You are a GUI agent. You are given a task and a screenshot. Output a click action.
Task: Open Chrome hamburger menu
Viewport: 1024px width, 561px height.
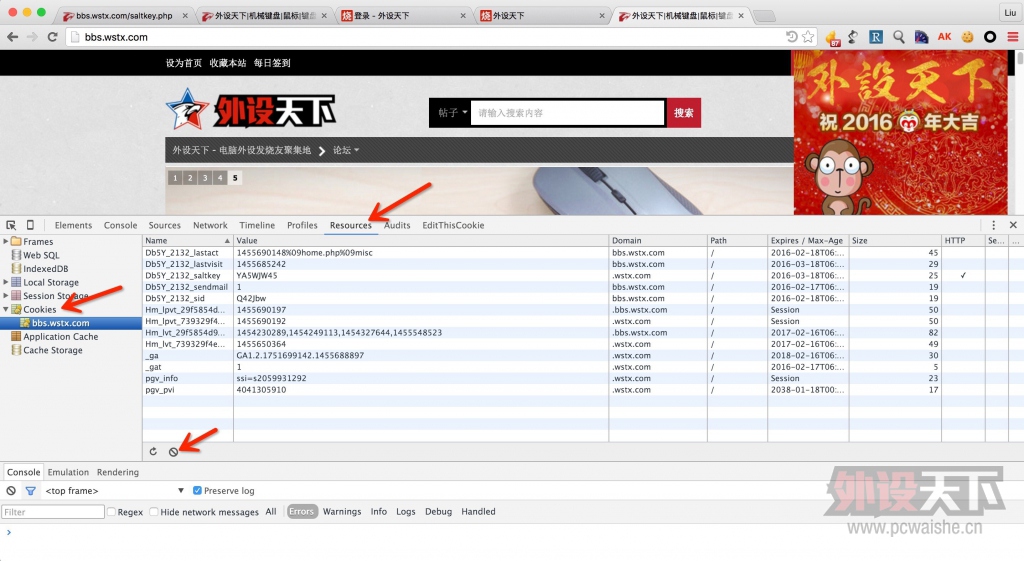pos(1012,37)
